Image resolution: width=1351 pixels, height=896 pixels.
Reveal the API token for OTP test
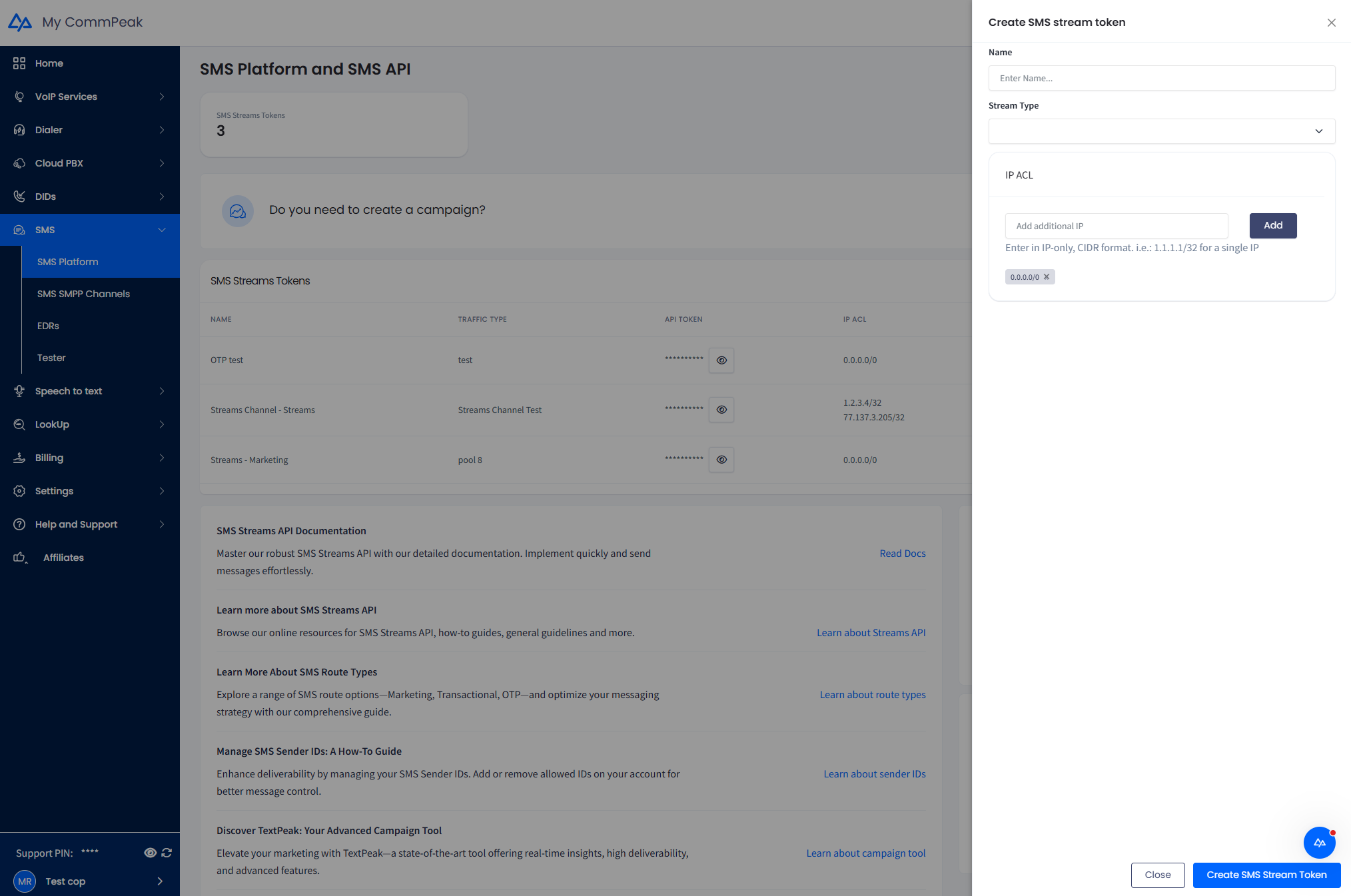click(x=721, y=360)
